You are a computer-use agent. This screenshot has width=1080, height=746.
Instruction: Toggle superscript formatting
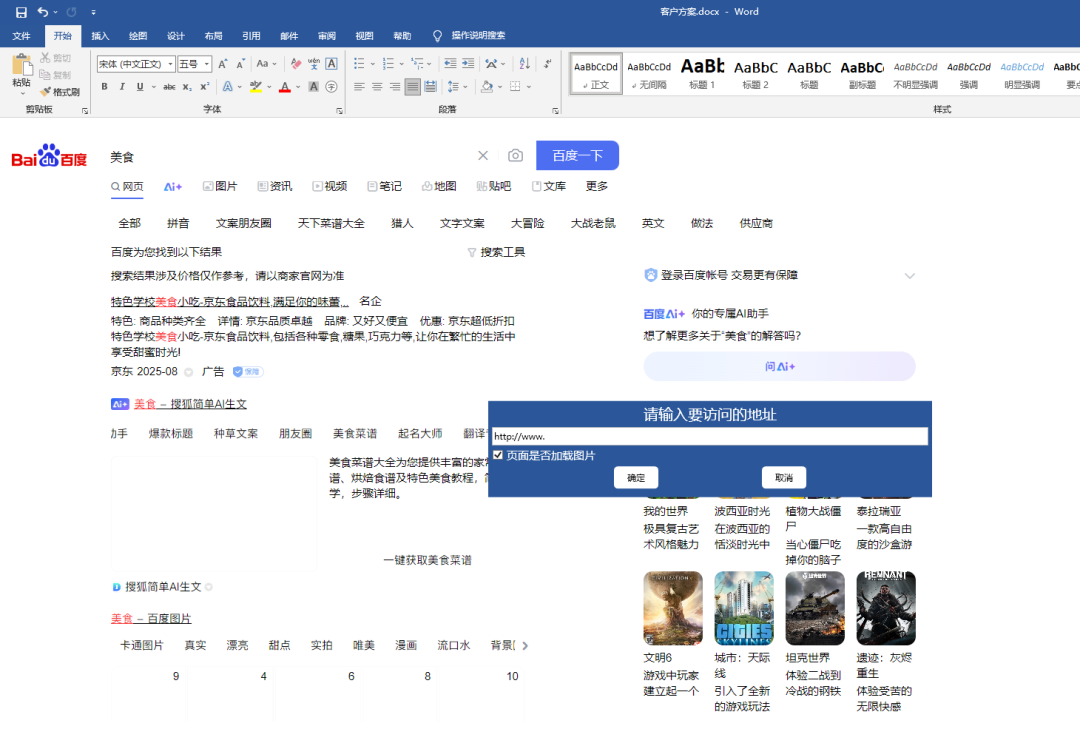(x=205, y=87)
